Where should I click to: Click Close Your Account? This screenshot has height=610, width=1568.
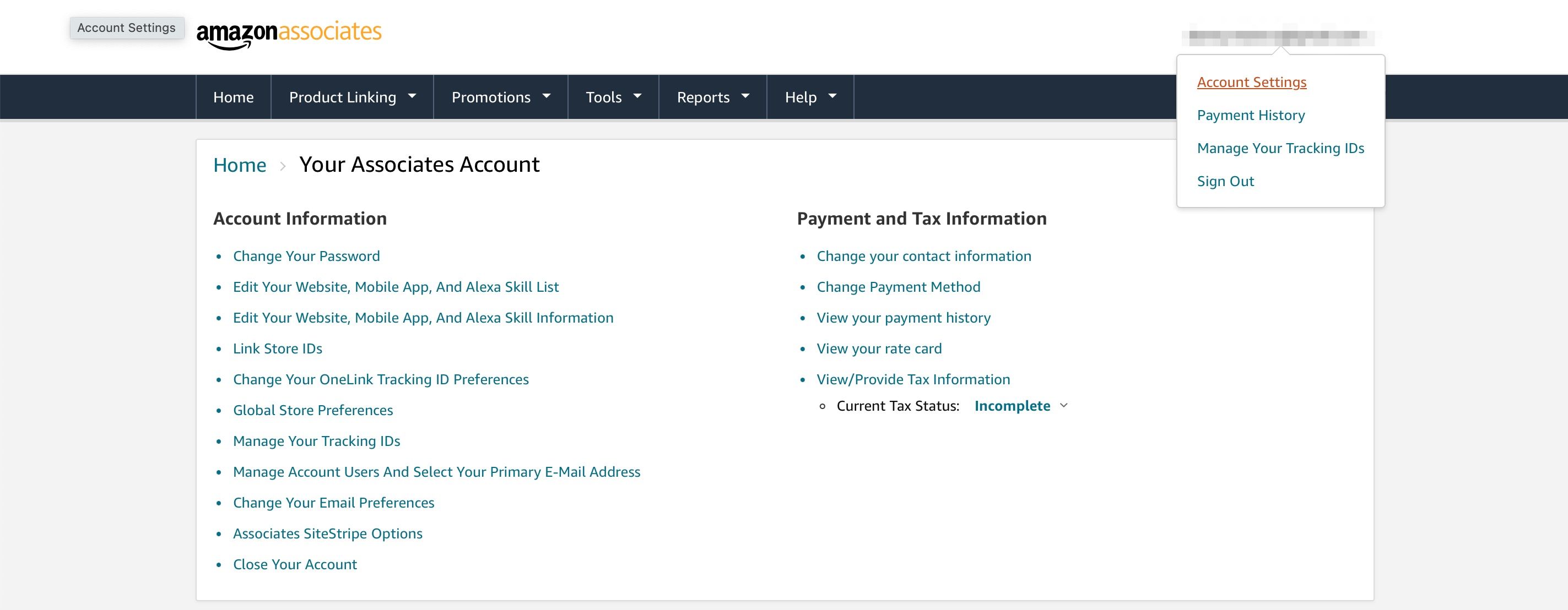click(295, 564)
